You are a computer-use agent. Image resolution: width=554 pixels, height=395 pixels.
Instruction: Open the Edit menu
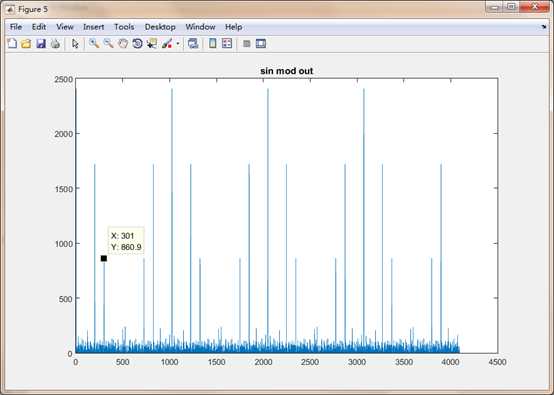[x=39, y=27]
